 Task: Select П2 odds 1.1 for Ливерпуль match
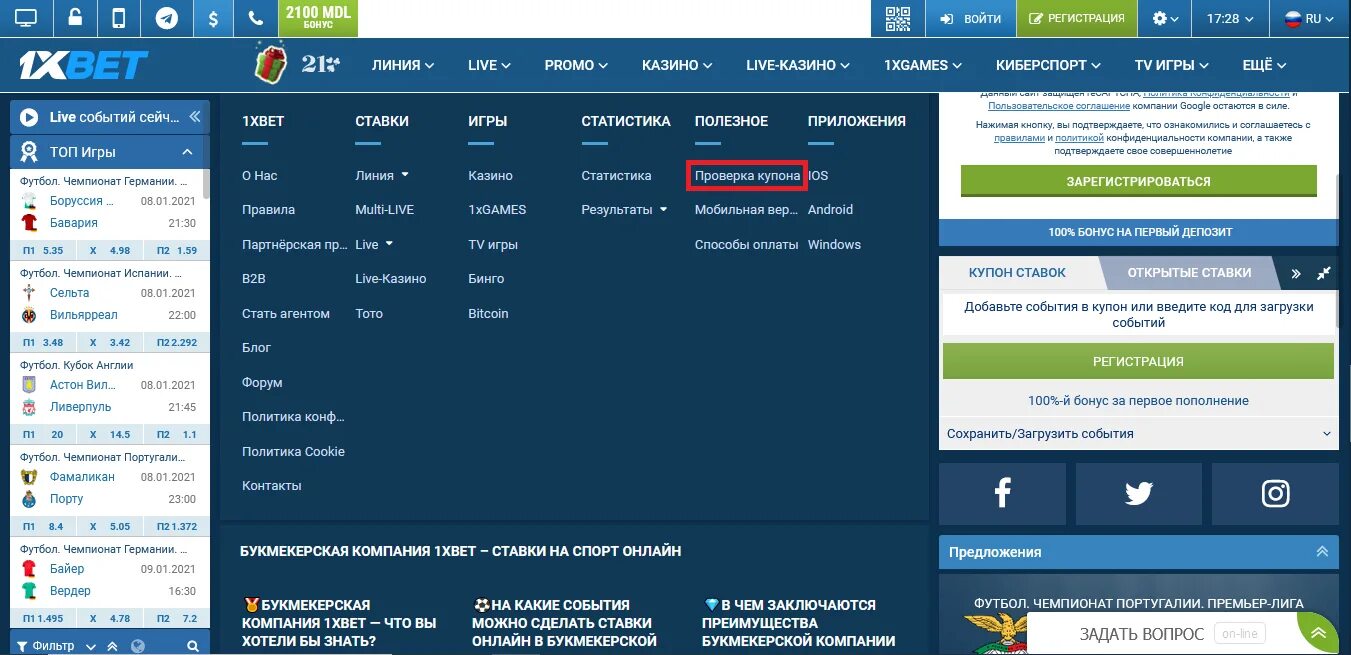point(176,434)
